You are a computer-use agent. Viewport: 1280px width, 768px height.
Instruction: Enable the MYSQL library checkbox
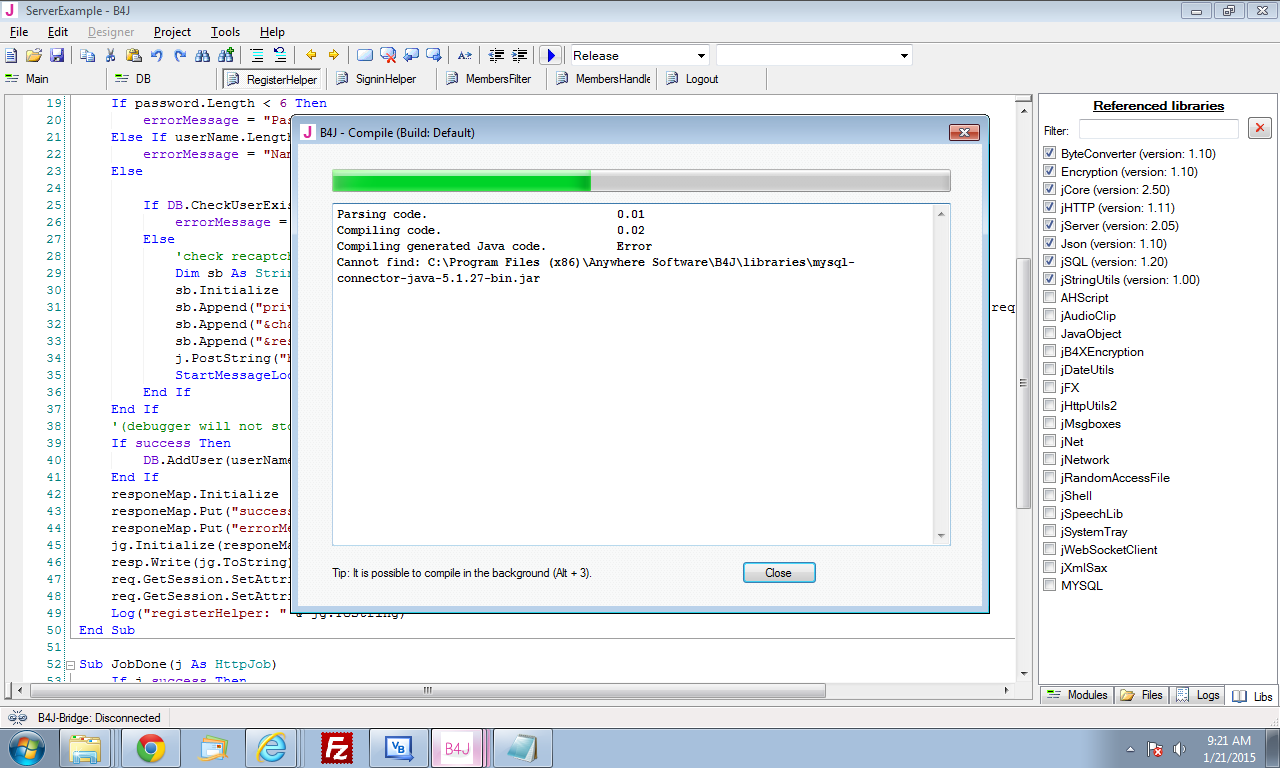pos(1049,586)
